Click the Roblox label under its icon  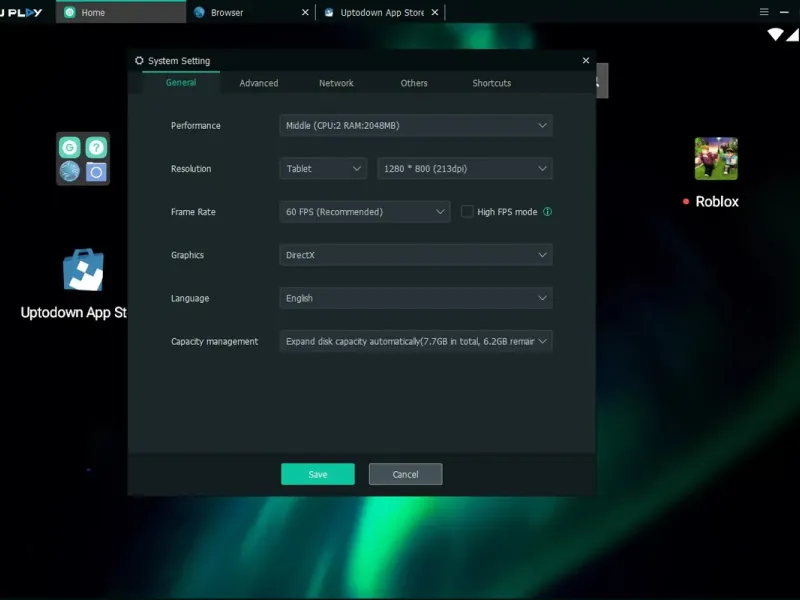(717, 202)
